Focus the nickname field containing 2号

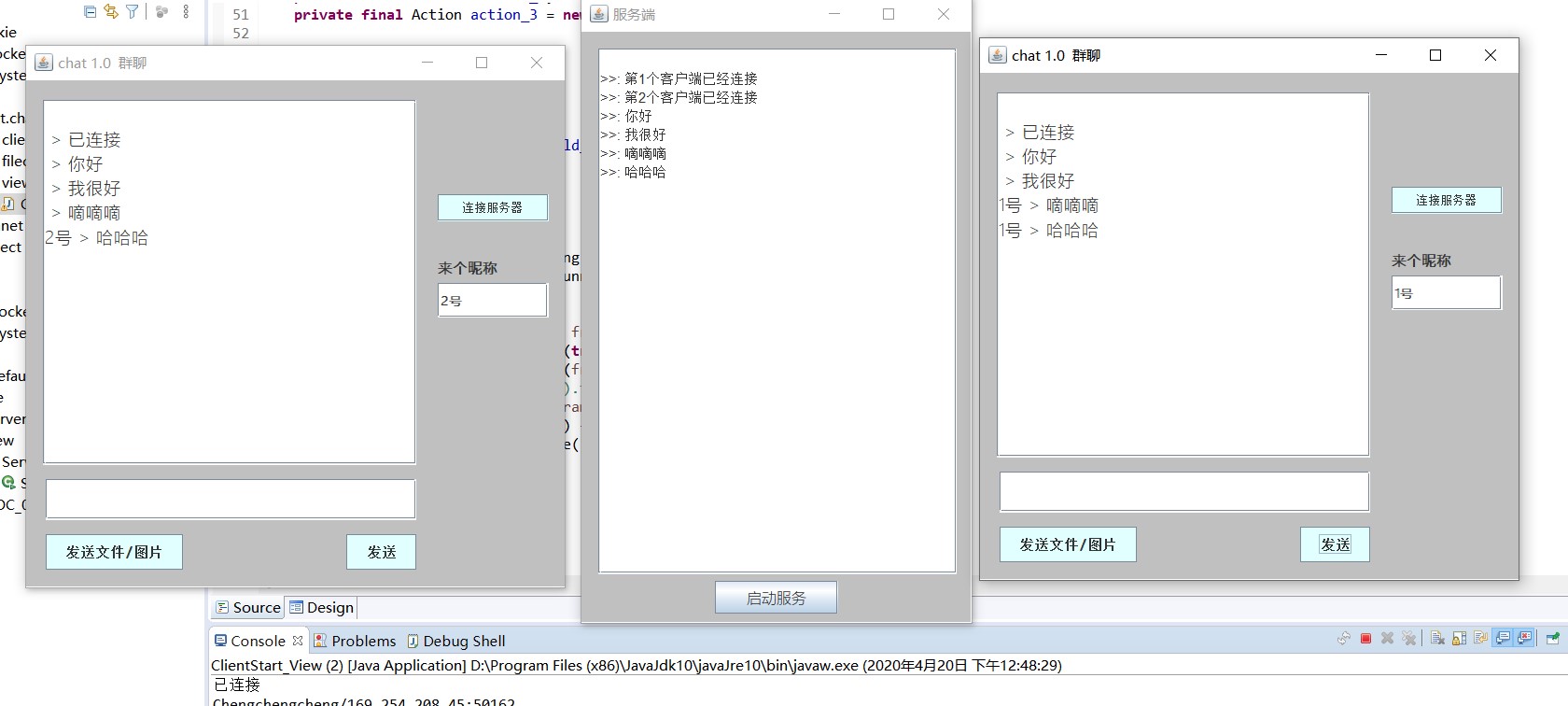coord(493,301)
